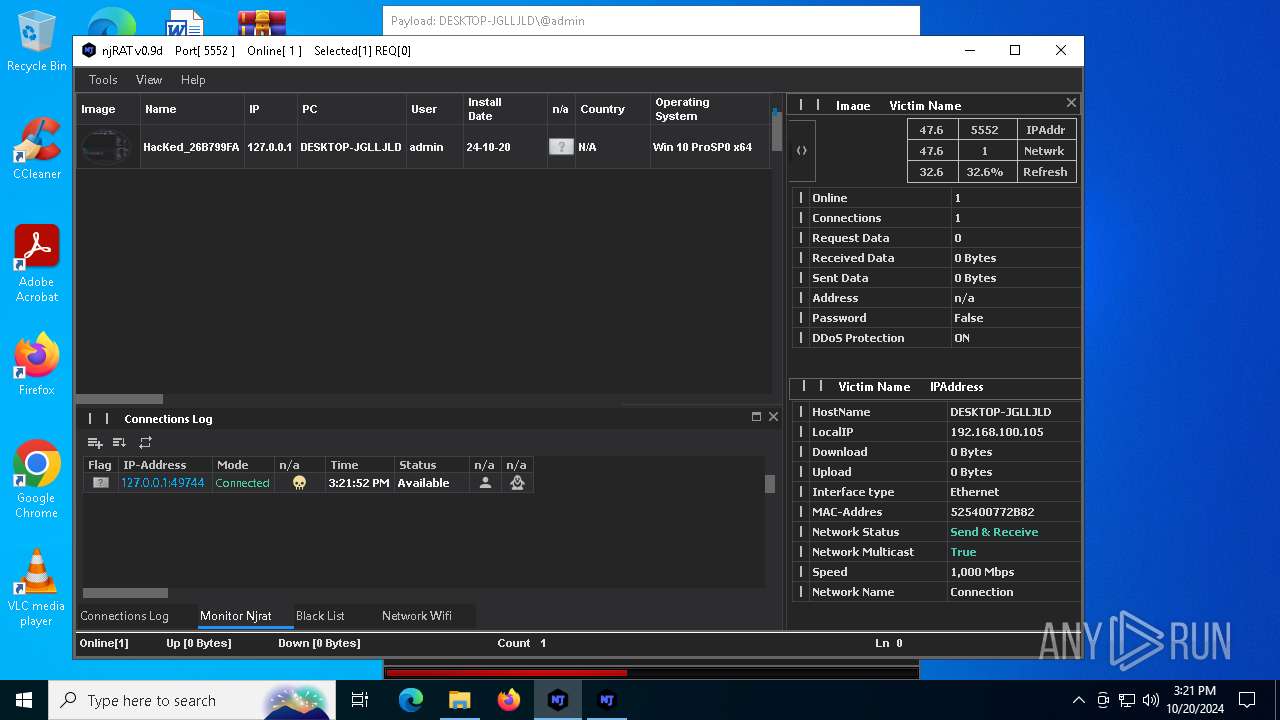Viewport: 1280px width, 720px height.
Task: Click the volume icon in the system tray
Action: (x=1150, y=700)
